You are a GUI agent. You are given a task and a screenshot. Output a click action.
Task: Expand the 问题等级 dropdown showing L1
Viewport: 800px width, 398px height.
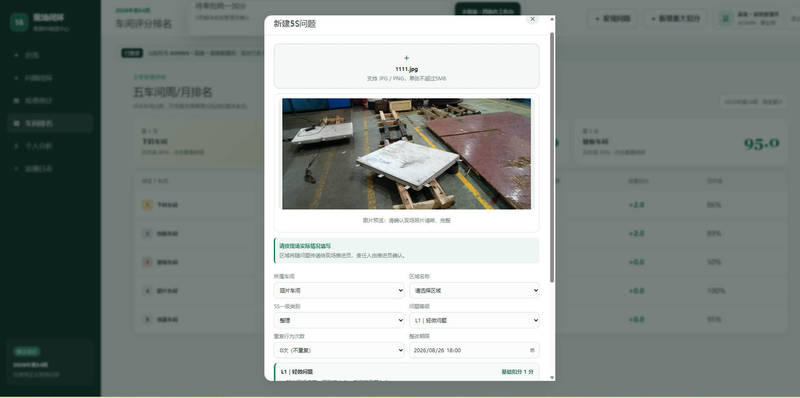pos(474,320)
